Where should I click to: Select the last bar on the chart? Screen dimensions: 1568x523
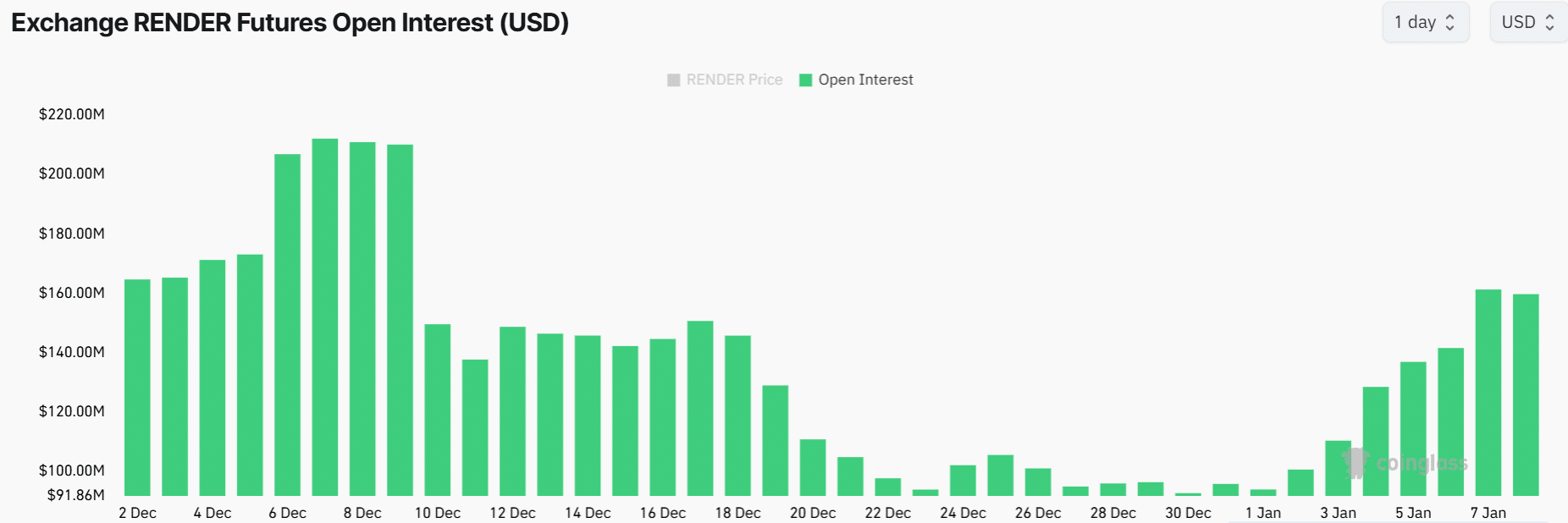[x=1526, y=395]
